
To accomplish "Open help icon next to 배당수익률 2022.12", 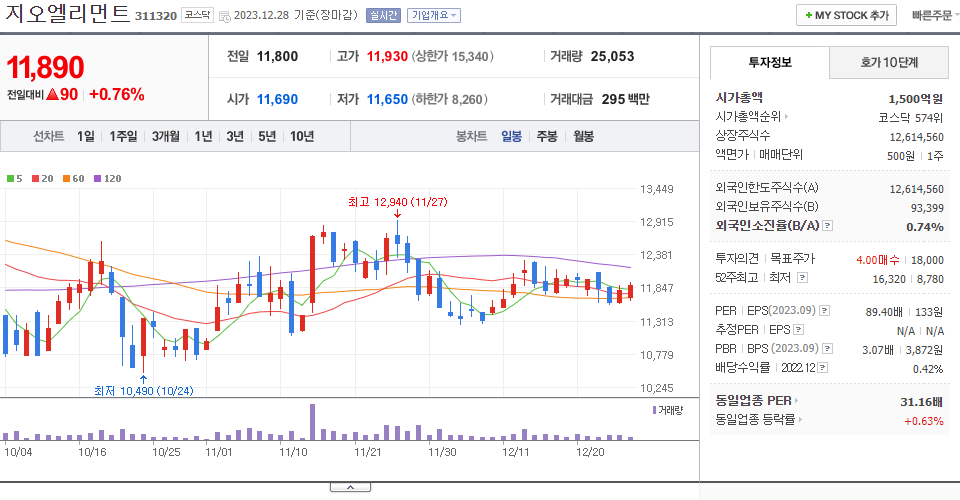I will [823, 368].
